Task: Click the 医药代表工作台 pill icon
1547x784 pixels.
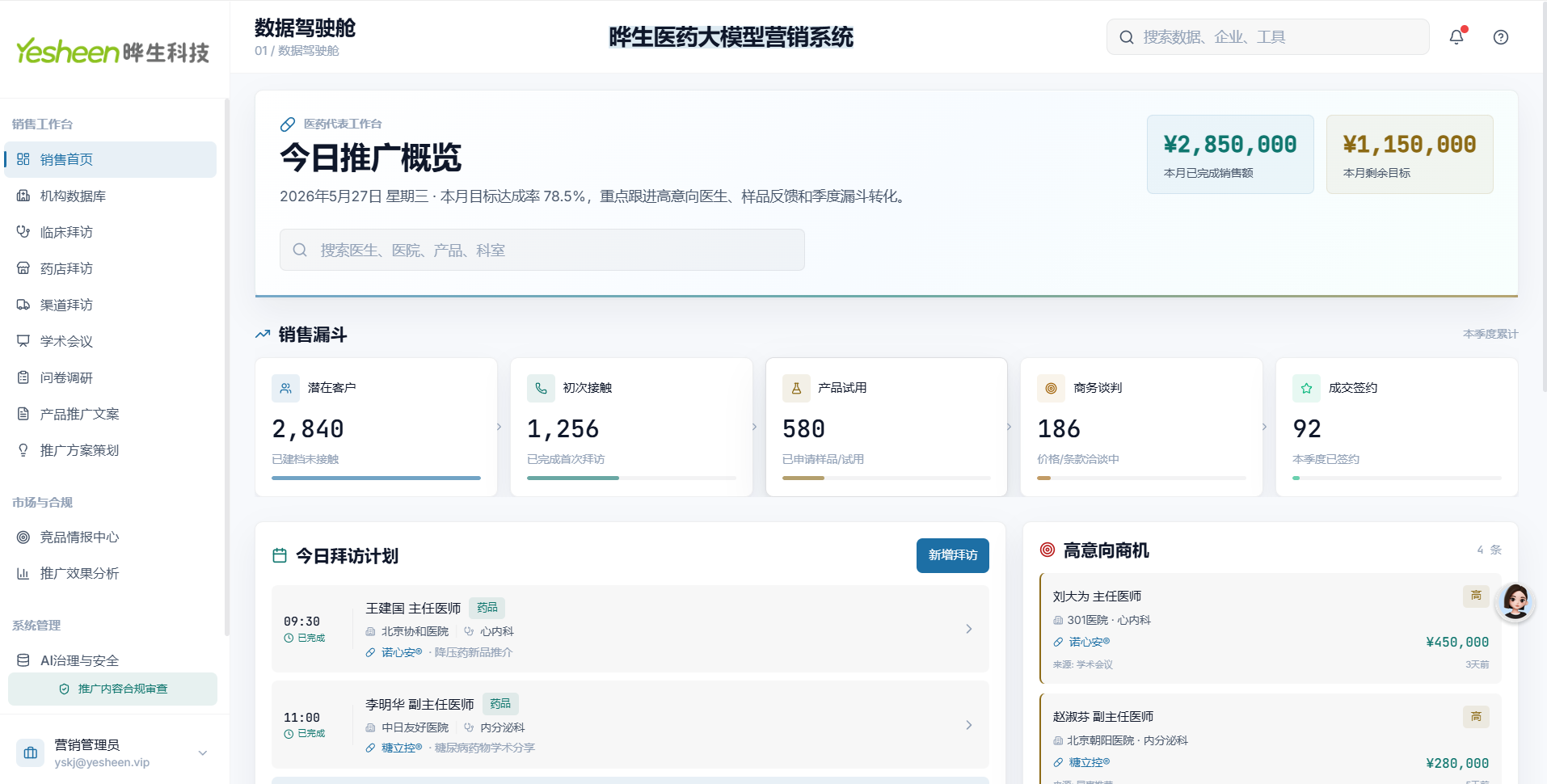Action: click(288, 124)
